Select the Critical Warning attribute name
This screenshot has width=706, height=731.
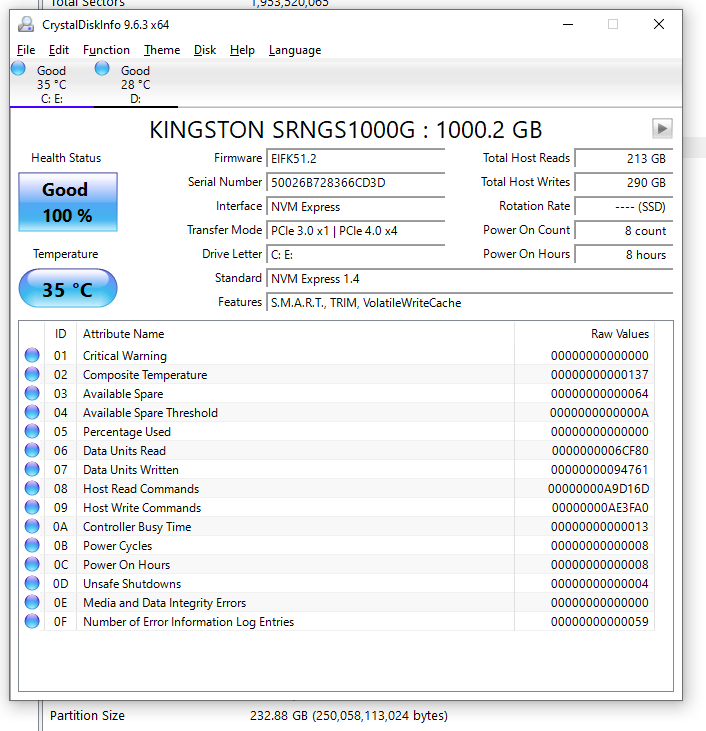click(125, 356)
